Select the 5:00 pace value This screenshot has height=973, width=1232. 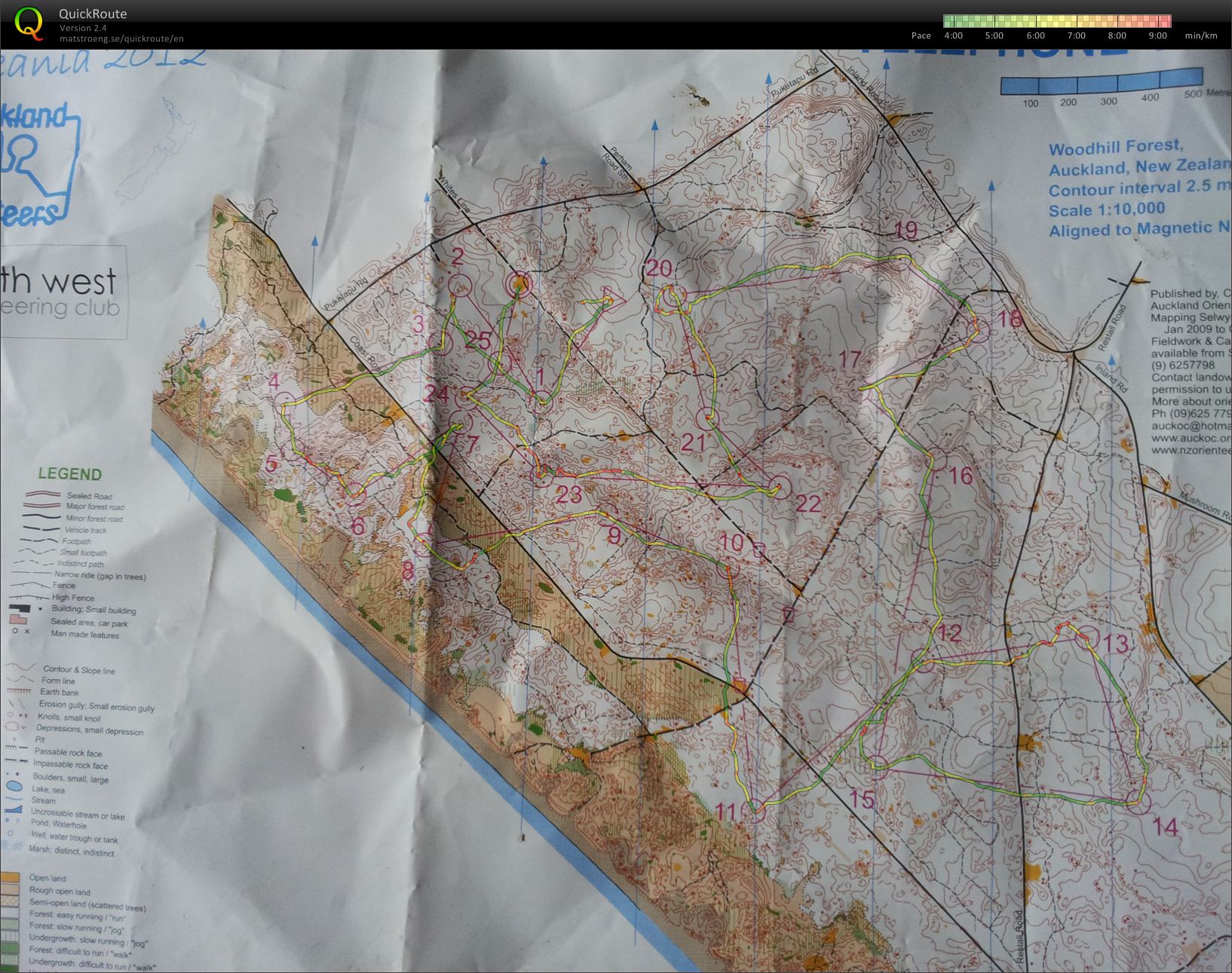click(x=994, y=35)
